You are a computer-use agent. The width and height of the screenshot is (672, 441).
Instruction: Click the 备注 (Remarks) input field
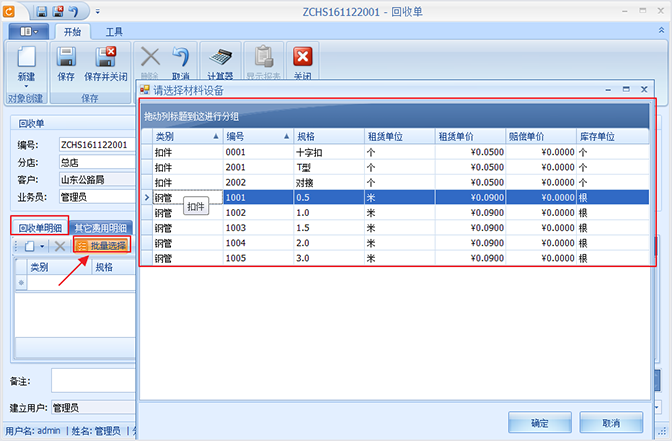point(92,380)
